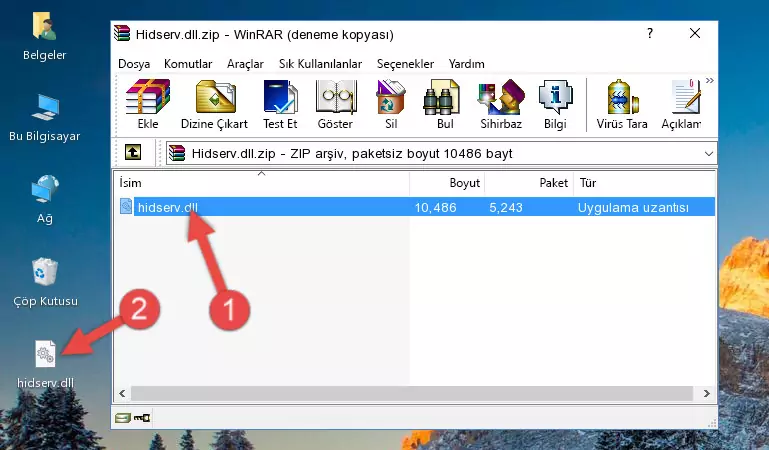Show archive Bilgi info
The height and width of the screenshot is (450, 769).
[x=555, y=104]
